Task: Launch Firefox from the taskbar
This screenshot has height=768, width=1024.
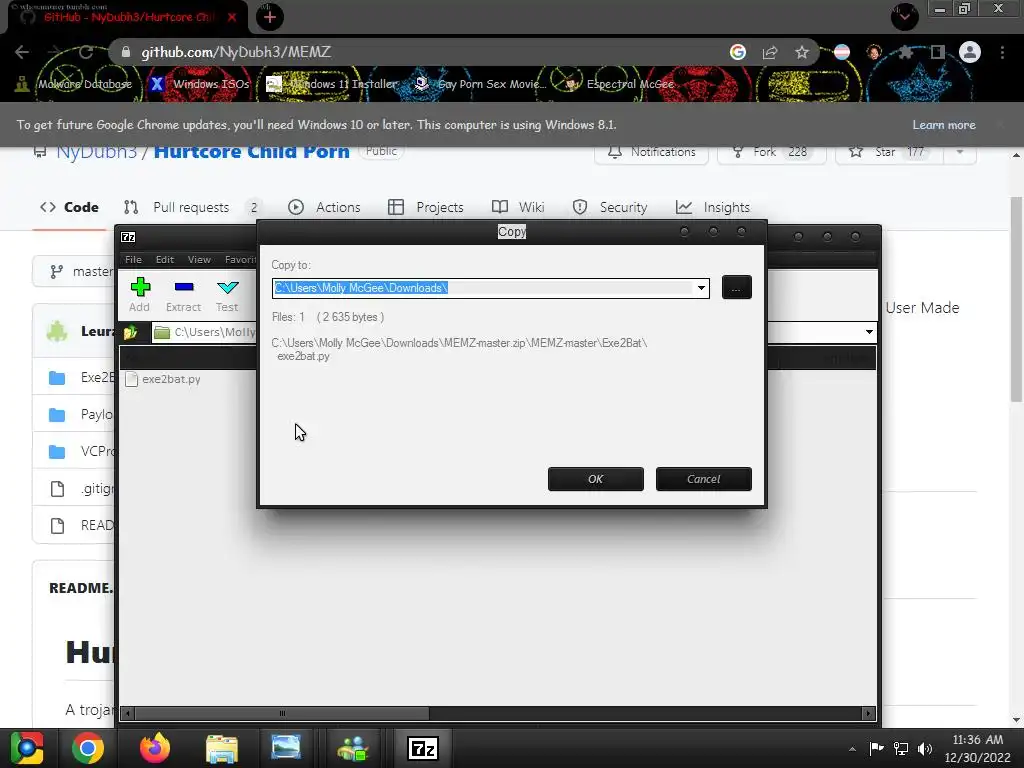Action: pos(155,748)
